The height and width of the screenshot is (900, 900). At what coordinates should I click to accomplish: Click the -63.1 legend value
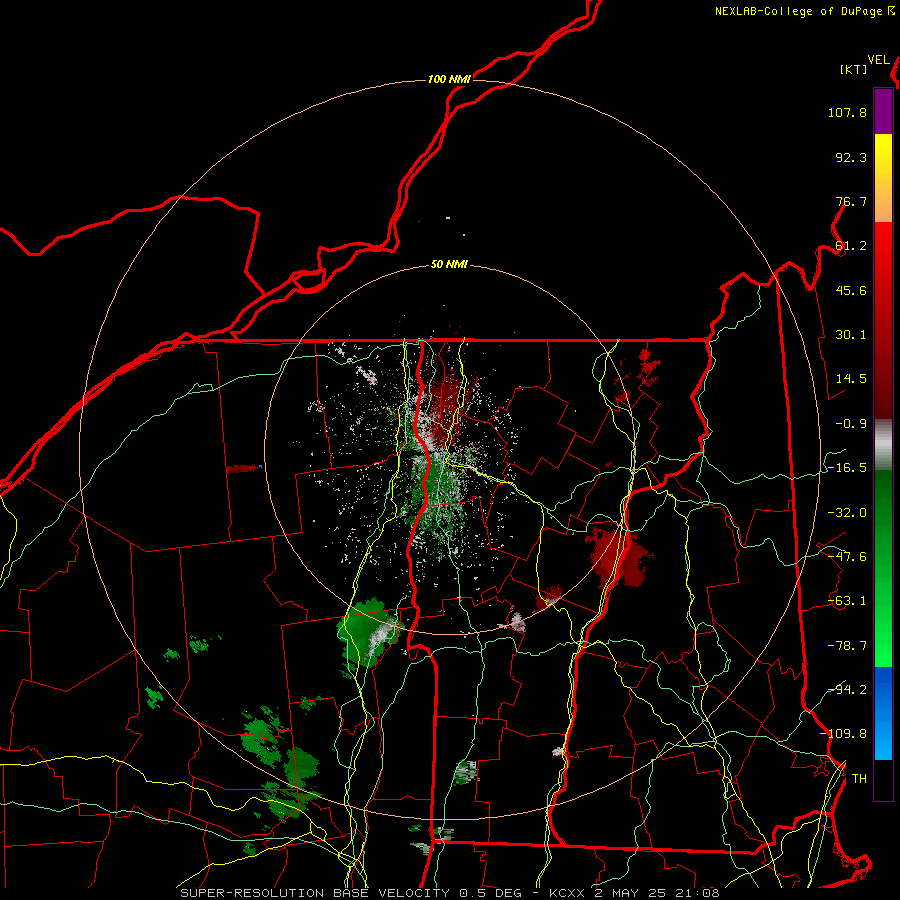tap(847, 601)
